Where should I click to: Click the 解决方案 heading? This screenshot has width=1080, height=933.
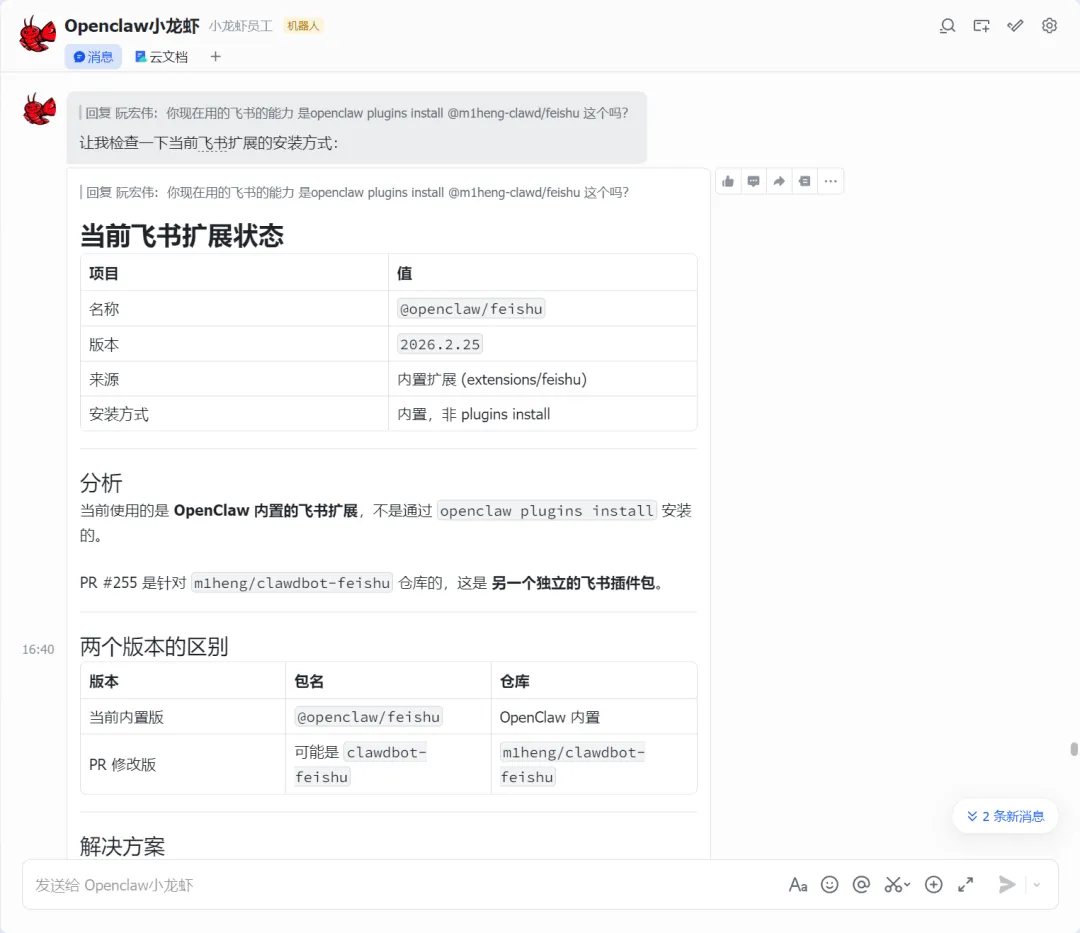click(123, 846)
